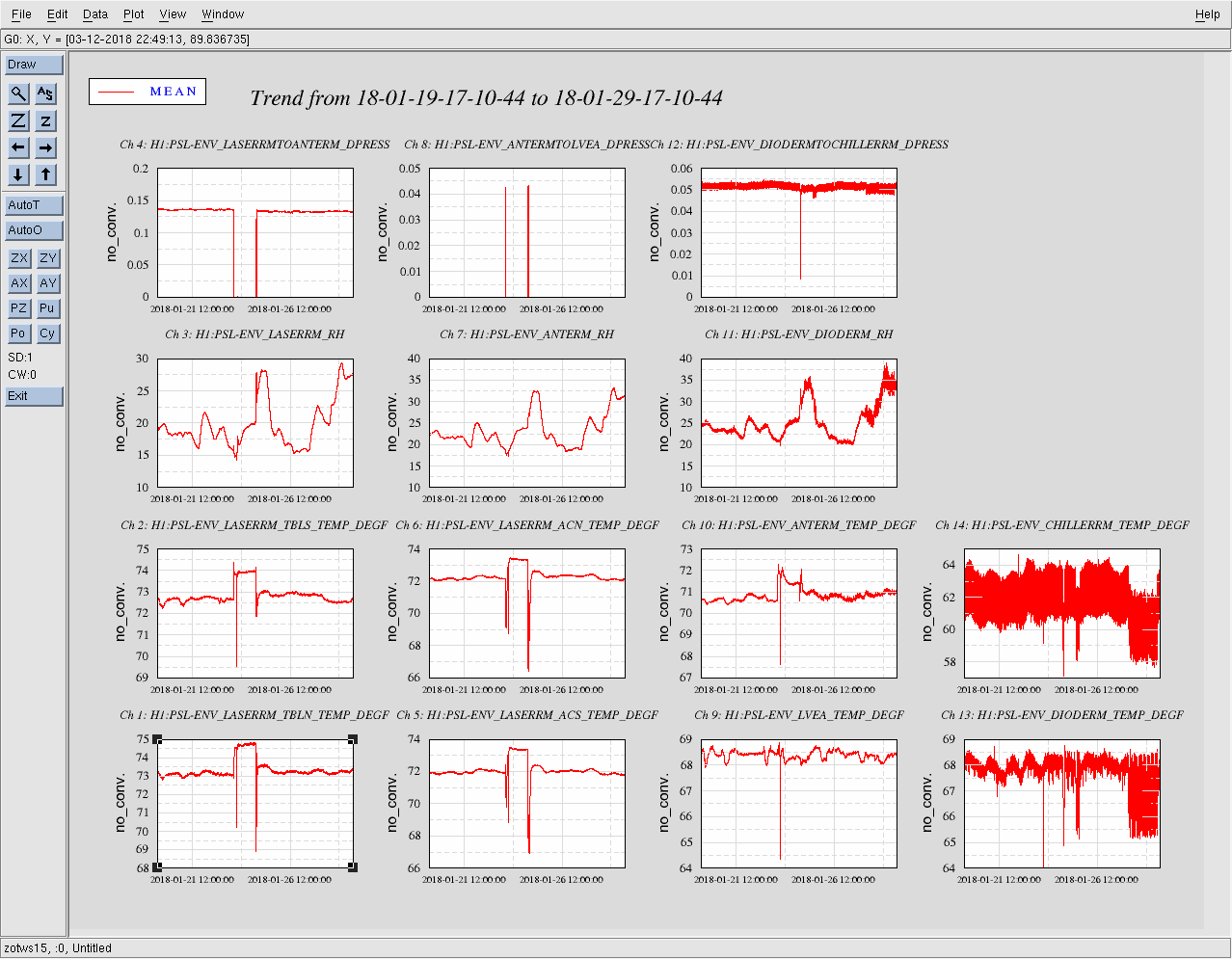Click the ZX zoom X-axis button
The image size is (1232, 959).
[x=18, y=258]
